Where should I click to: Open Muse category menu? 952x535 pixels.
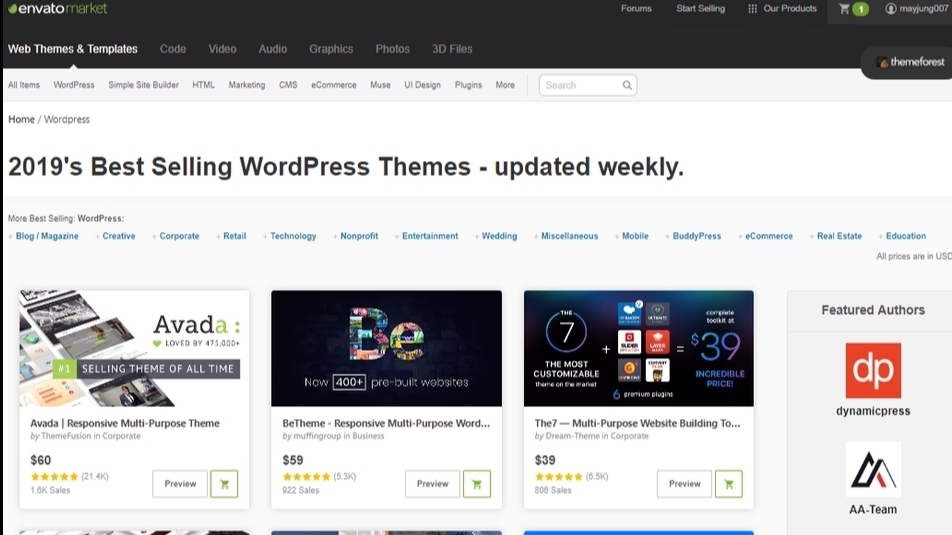(x=380, y=85)
